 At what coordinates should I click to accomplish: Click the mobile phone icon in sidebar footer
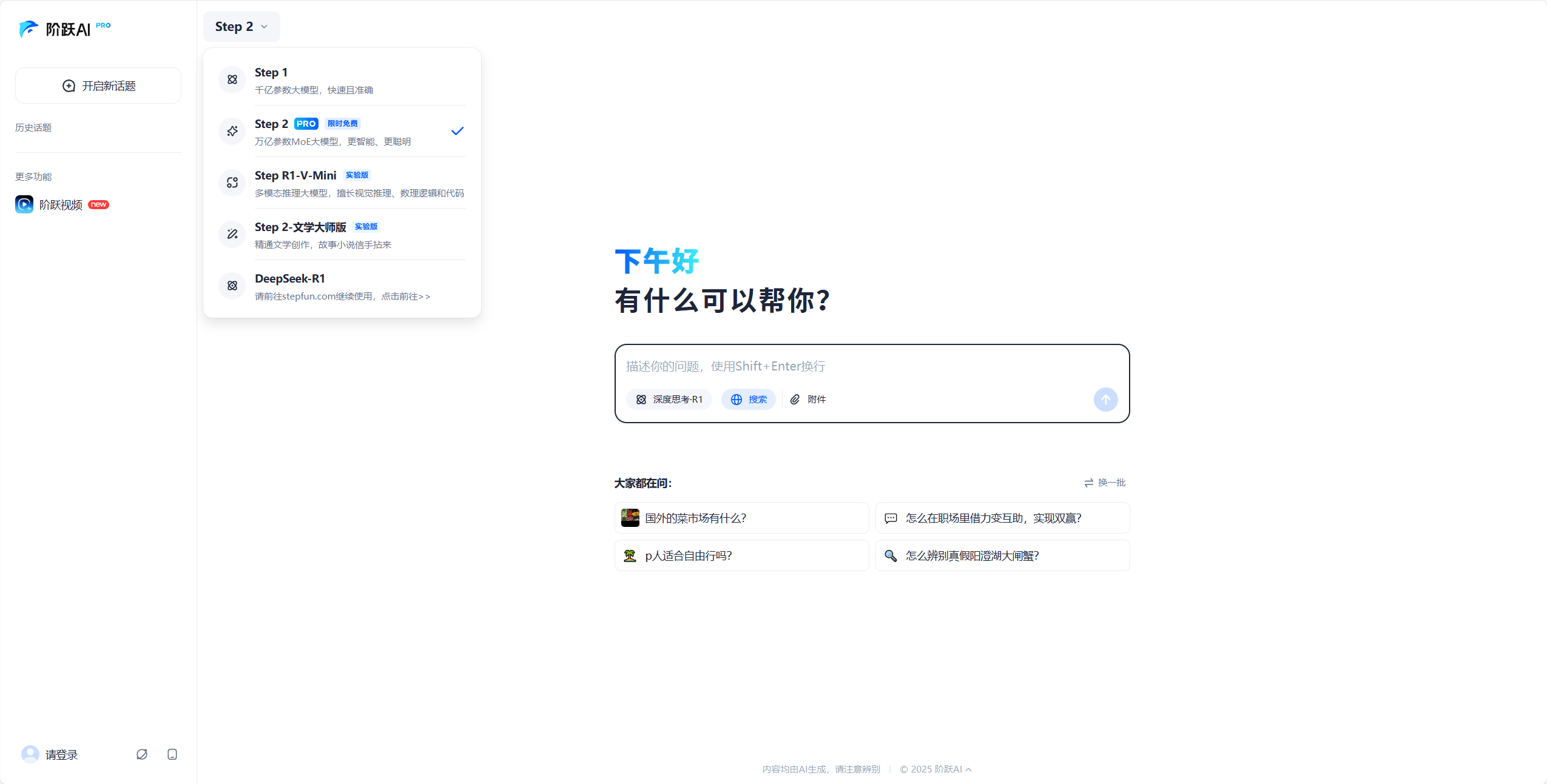[172, 754]
